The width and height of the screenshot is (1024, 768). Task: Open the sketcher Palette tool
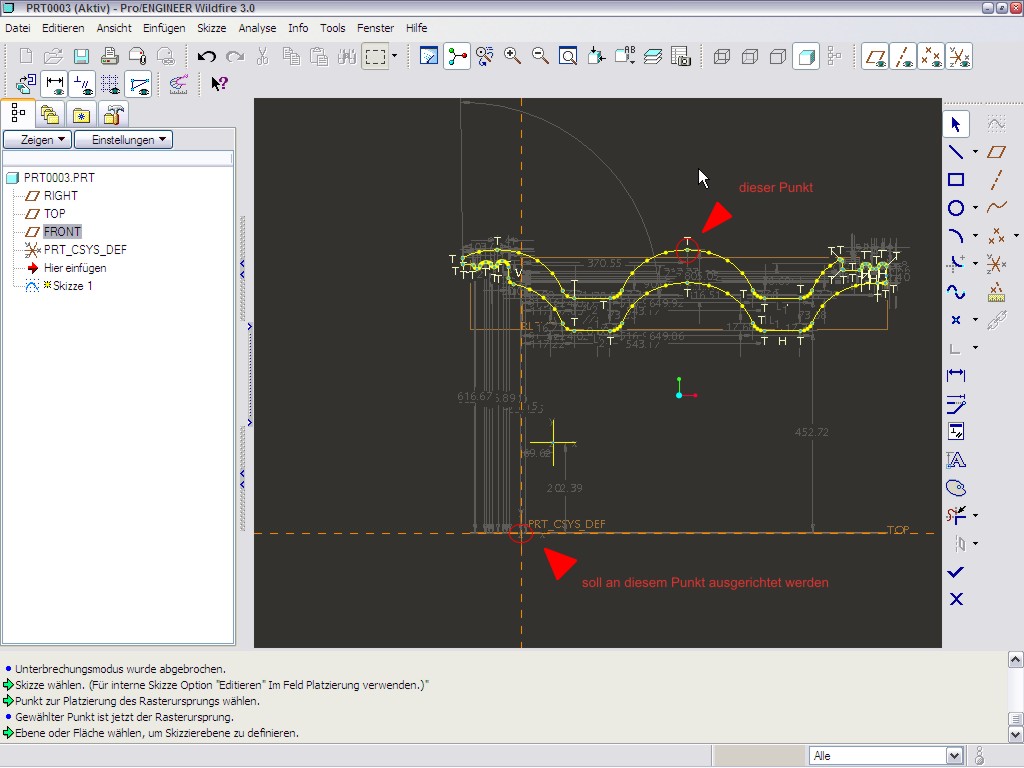(x=956, y=488)
